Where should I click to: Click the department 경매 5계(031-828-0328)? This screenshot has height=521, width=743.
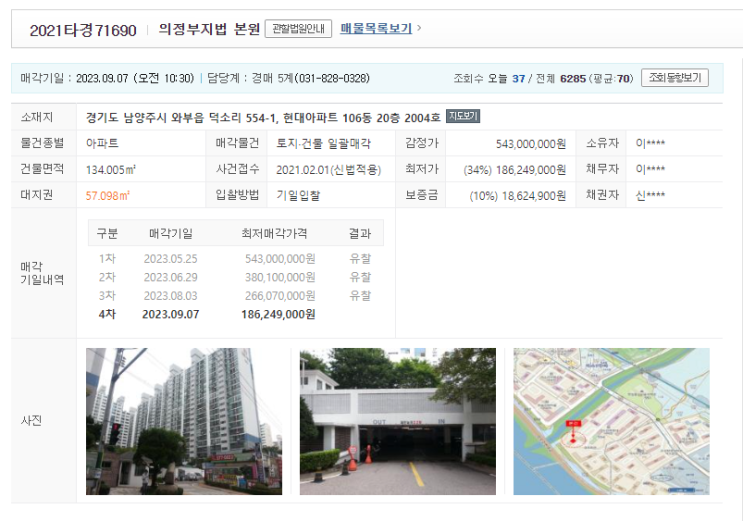click(x=310, y=78)
